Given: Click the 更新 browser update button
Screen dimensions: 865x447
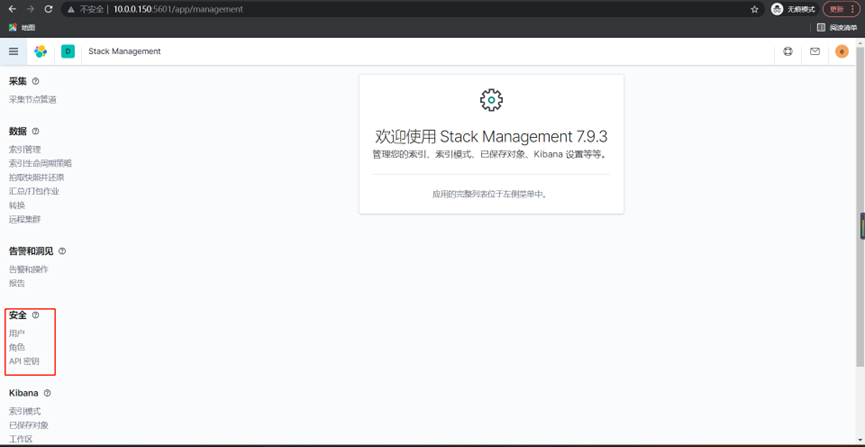Looking at the screenshot, I should 841,9.
